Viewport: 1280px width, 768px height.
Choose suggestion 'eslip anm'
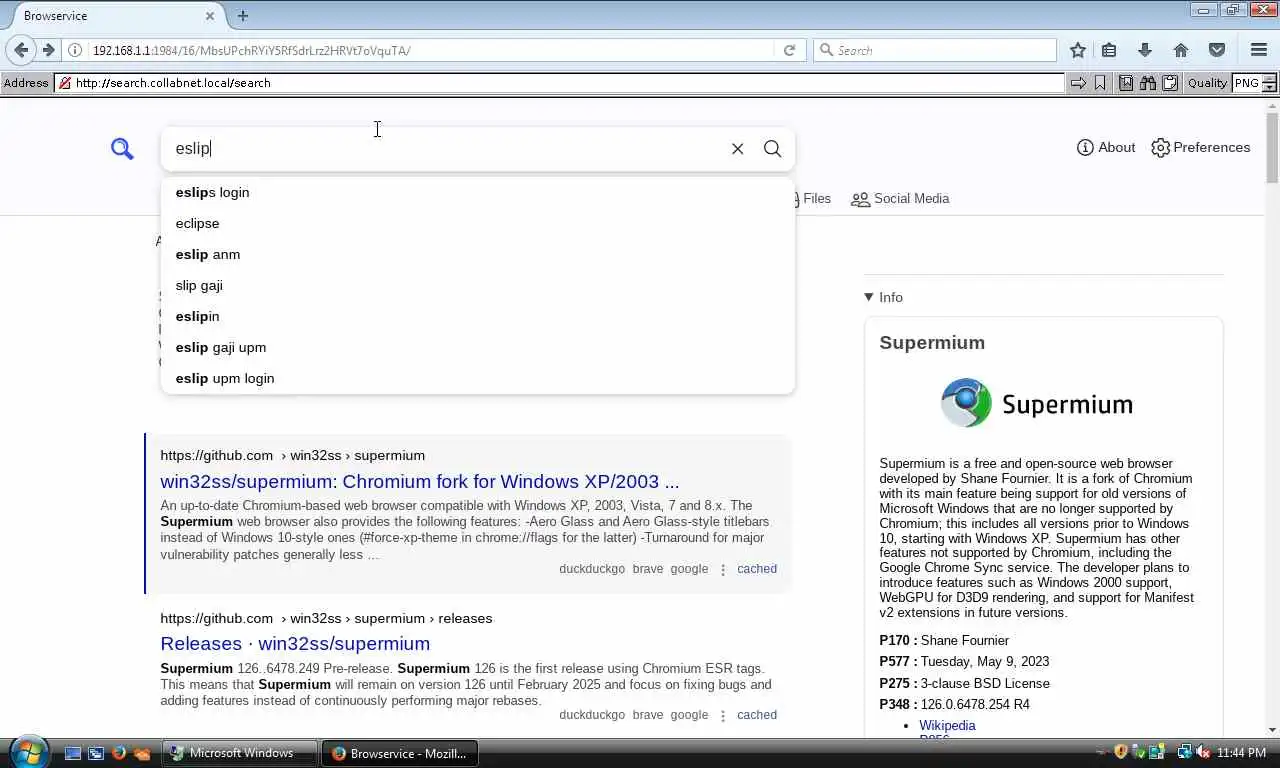coord(478,254)
